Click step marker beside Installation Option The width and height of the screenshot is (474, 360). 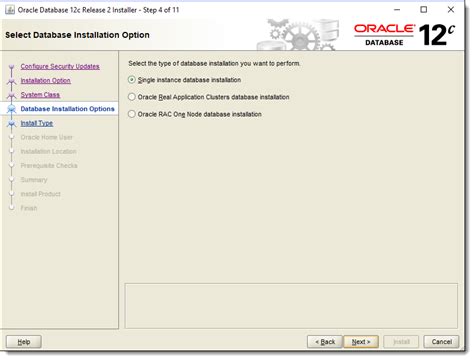pos(12,81)
